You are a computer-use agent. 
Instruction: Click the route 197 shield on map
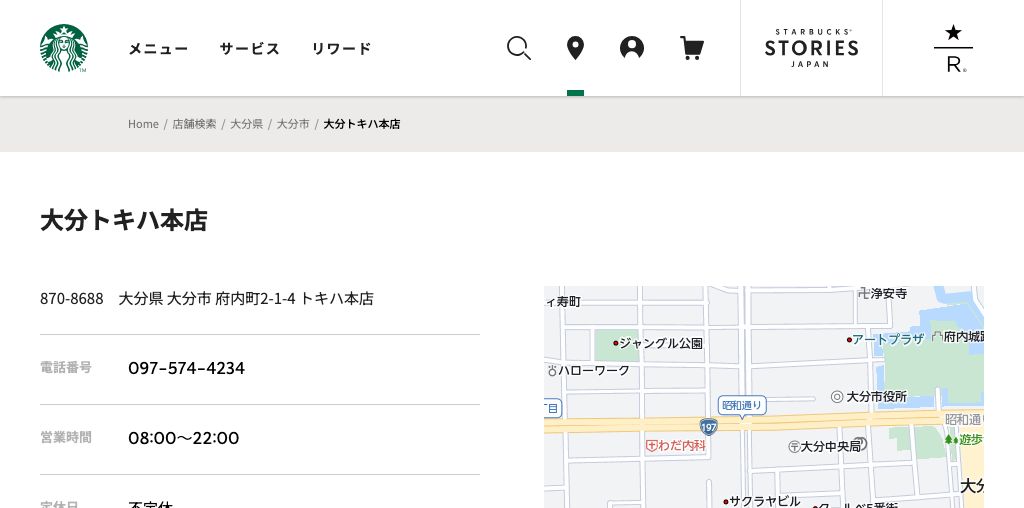[709, 427]
